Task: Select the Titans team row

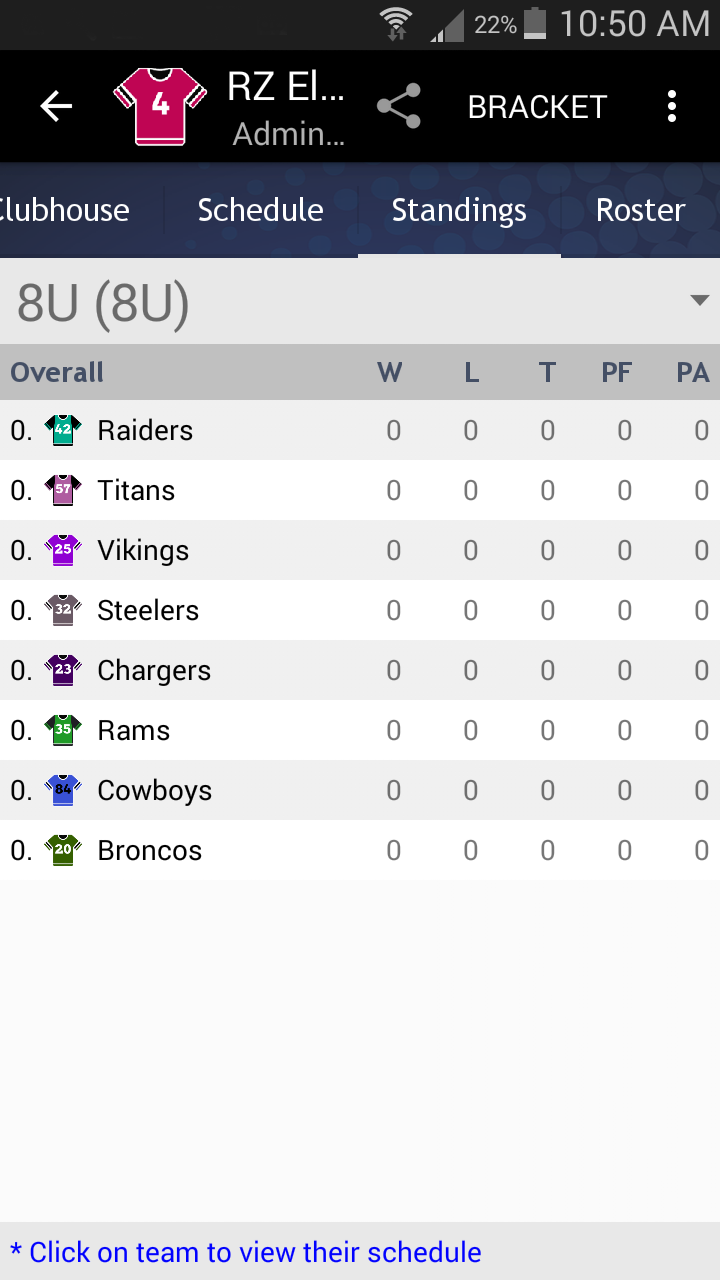Action: tap(360, 490)
